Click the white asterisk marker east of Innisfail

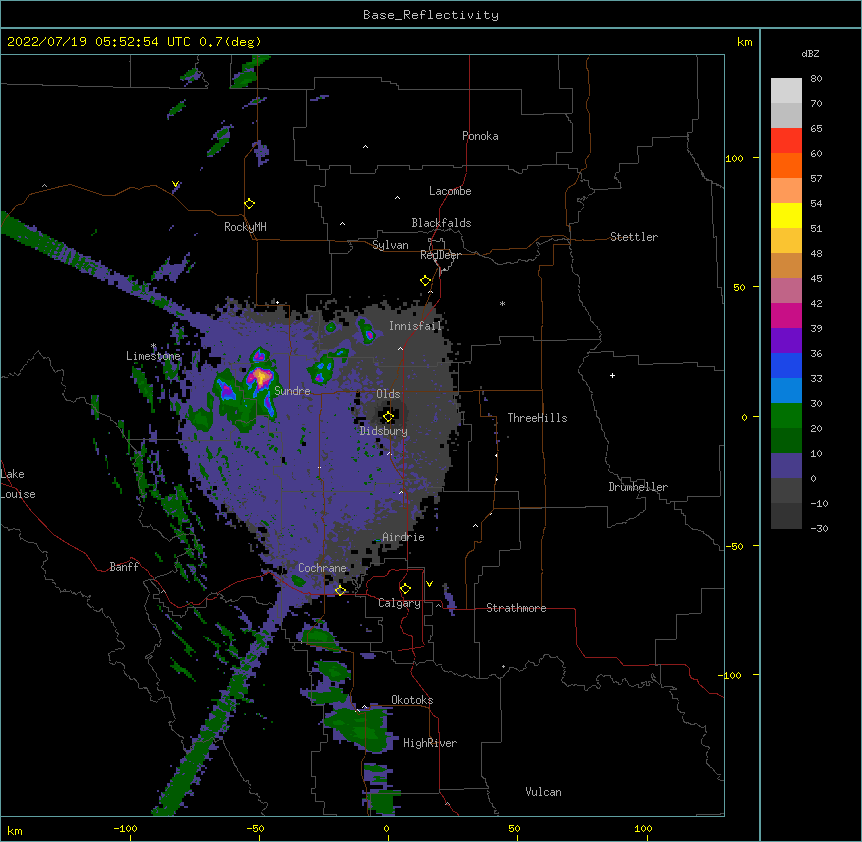point(502,303)
